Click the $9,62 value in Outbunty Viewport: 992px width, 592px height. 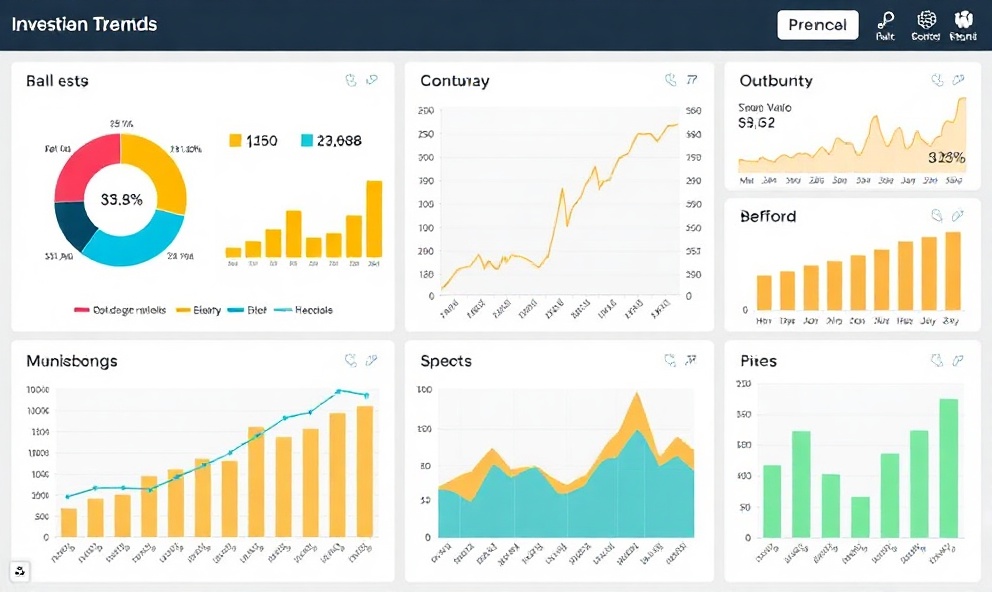point(756,123)
